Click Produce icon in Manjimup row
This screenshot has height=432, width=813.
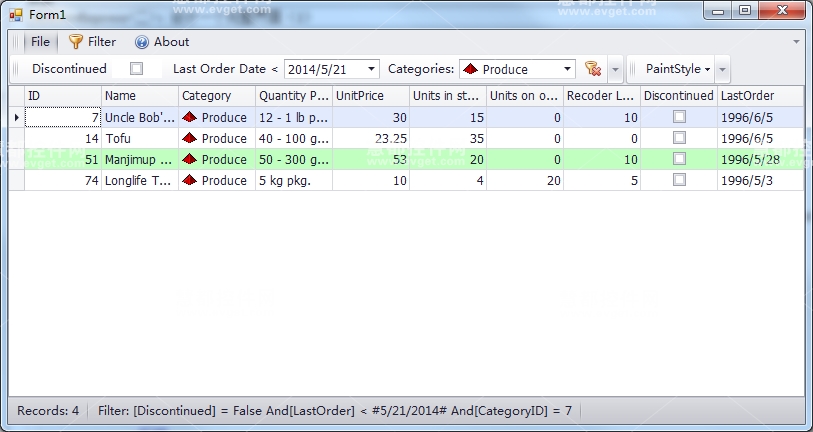click(190, 159)
